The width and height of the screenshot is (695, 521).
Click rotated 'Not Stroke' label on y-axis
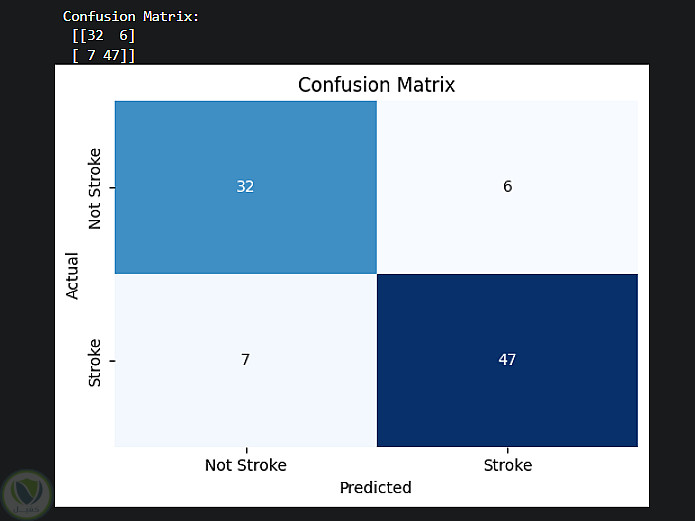click(x=96, y=188)
